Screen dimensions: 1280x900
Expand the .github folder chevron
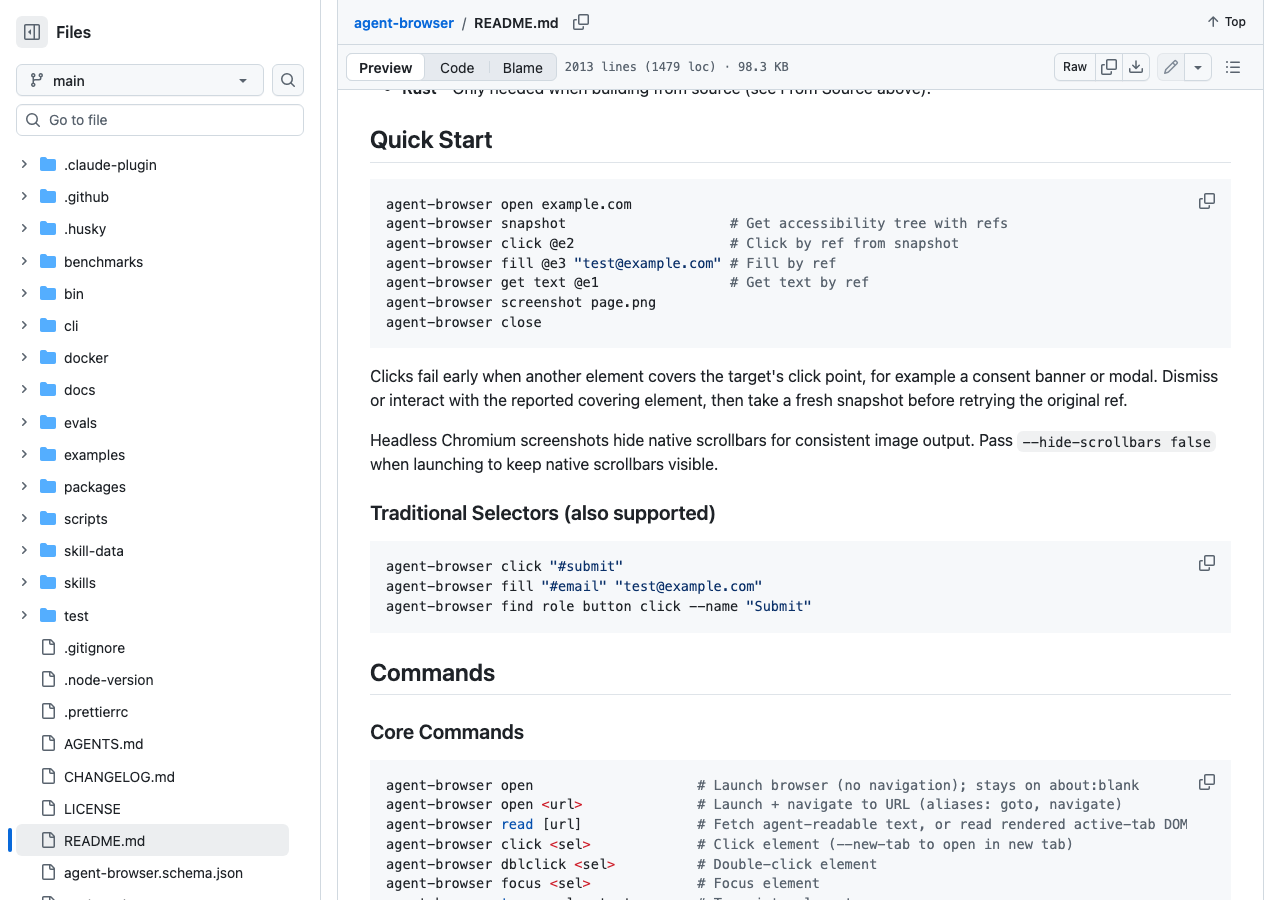(x=24, y=196)
